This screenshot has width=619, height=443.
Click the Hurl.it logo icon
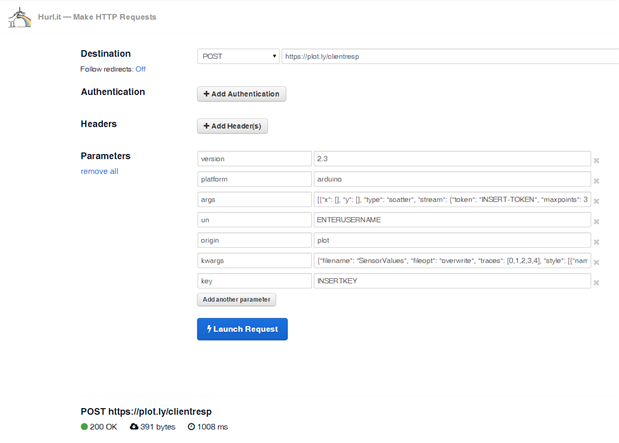tap(16, 17)
